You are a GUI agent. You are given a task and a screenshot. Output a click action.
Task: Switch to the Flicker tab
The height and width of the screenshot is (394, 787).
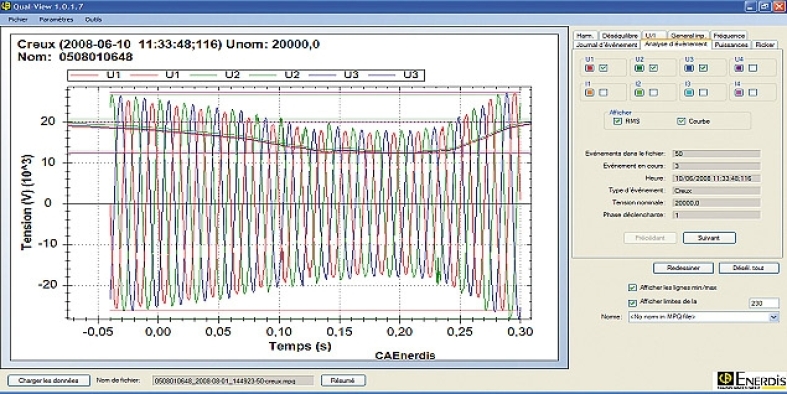(764, 45)
